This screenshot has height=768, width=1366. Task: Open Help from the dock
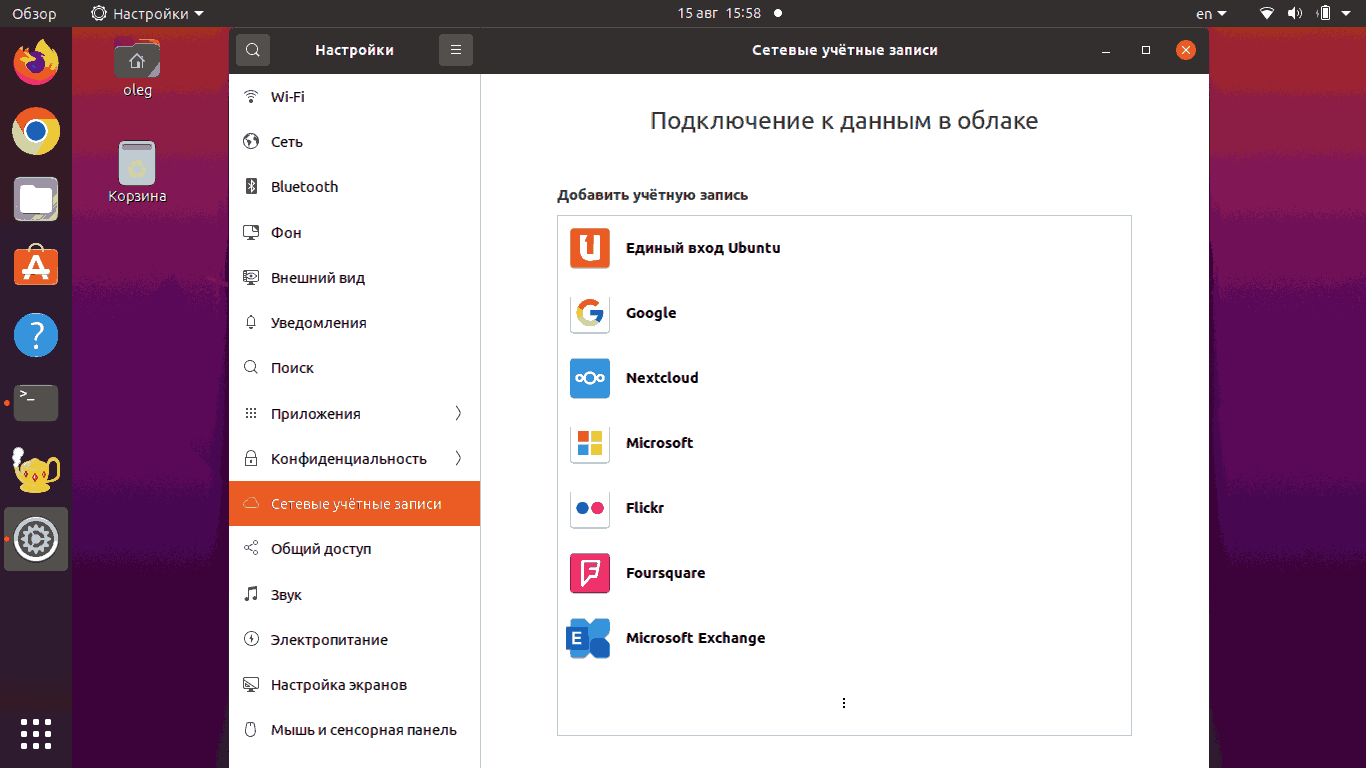[36, 335]
